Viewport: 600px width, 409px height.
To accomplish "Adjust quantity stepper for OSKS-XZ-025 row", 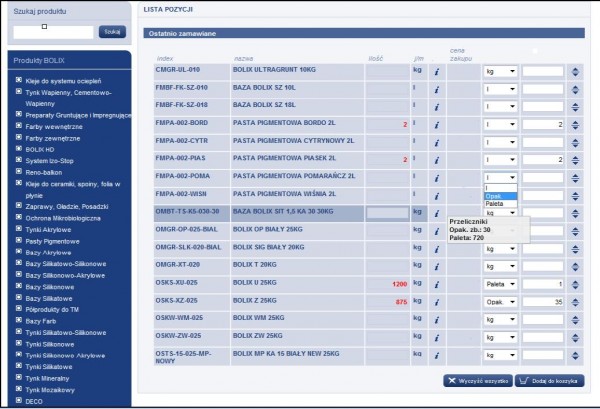I will pyautogui.click(x=575, y=302).
